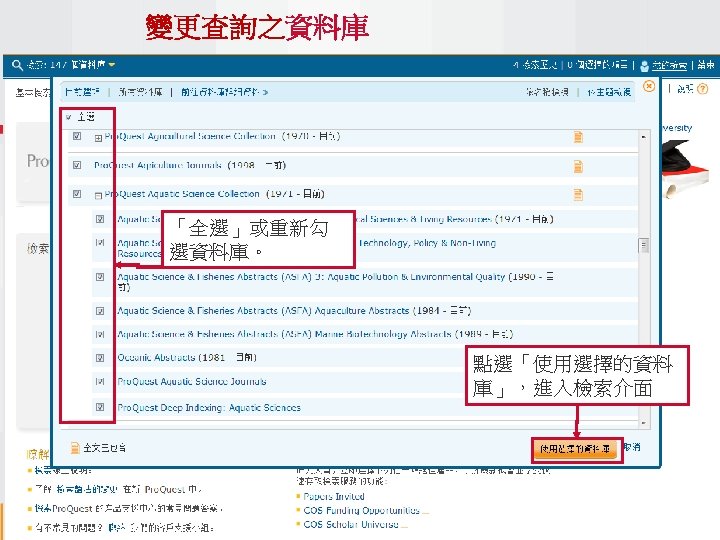Image resolution: width=720 pixels, height=540 pixels.
Task: Select the second tab in dialog header
Action: point(140,92)
